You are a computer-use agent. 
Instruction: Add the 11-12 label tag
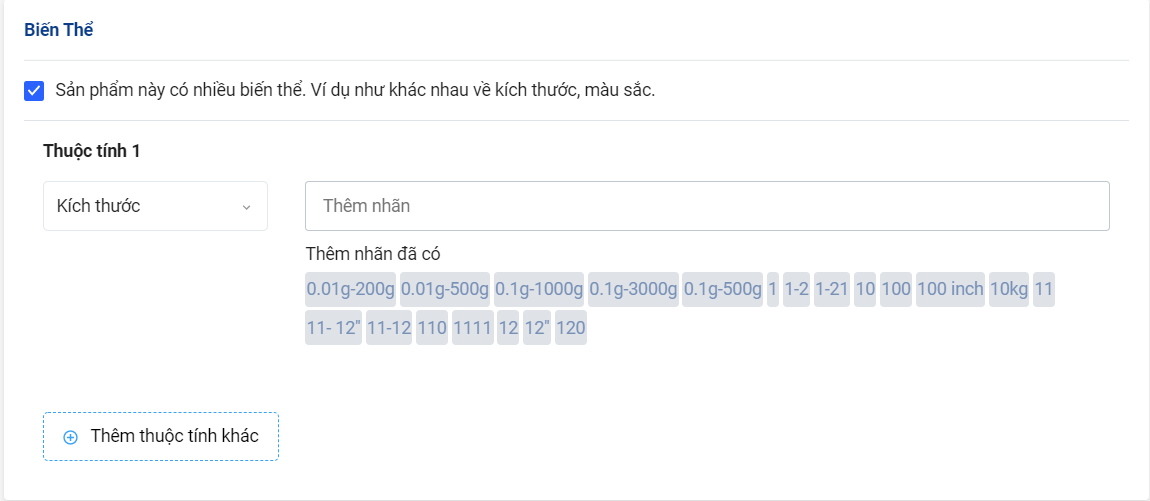tap(389, 328)
